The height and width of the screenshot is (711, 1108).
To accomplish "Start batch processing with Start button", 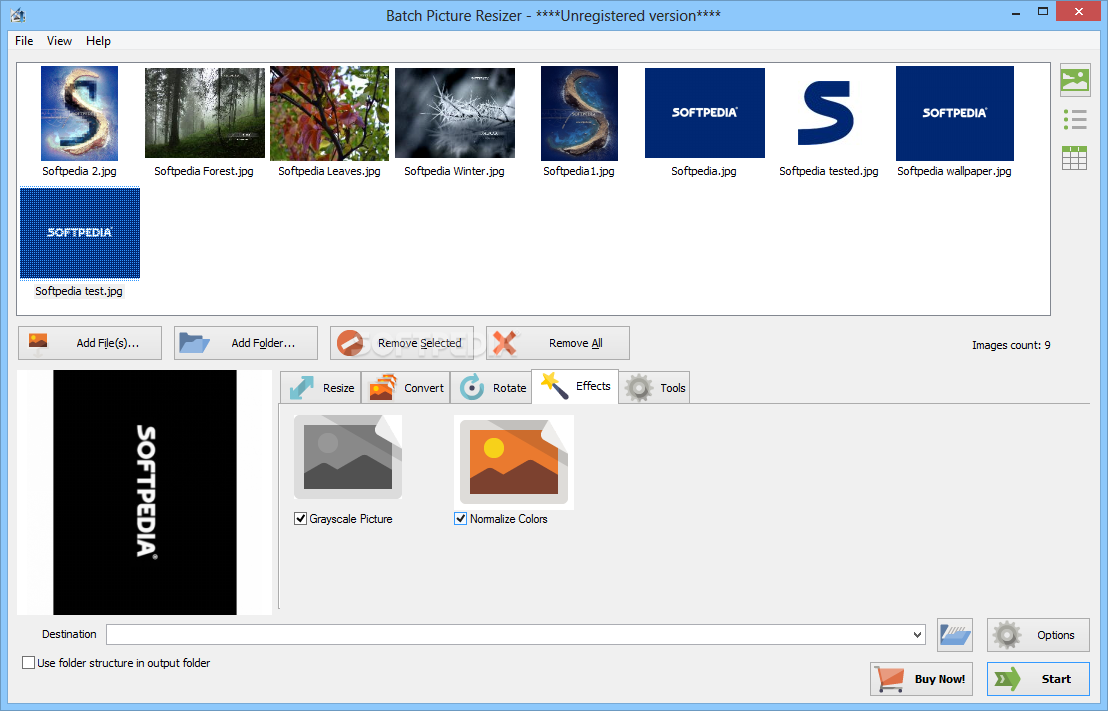I will [x=1038, y=679].
